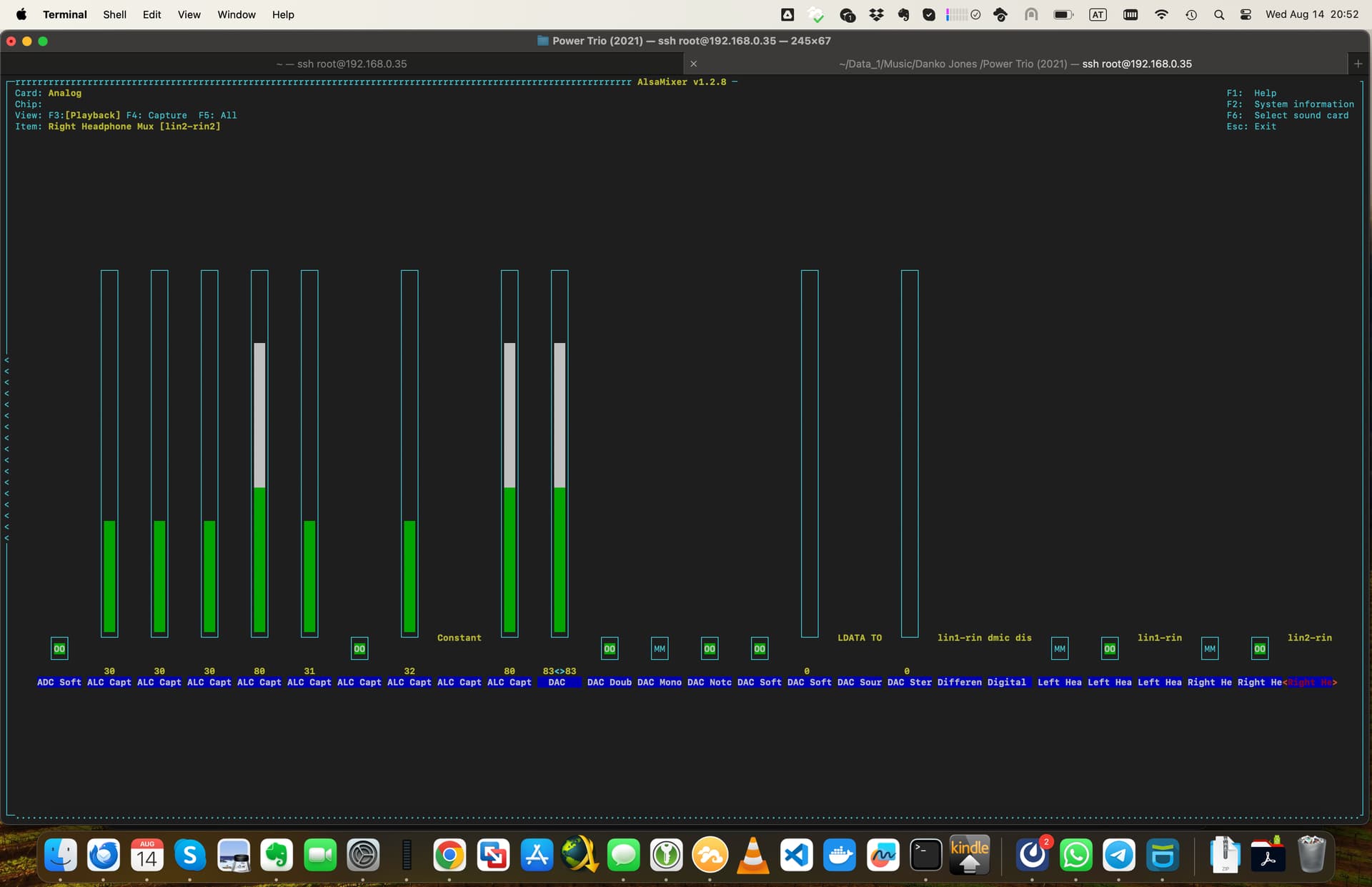The image size is (1372, 887).
Task: Click the DAC volume bar at 83
Action: [x=560, y=453]
